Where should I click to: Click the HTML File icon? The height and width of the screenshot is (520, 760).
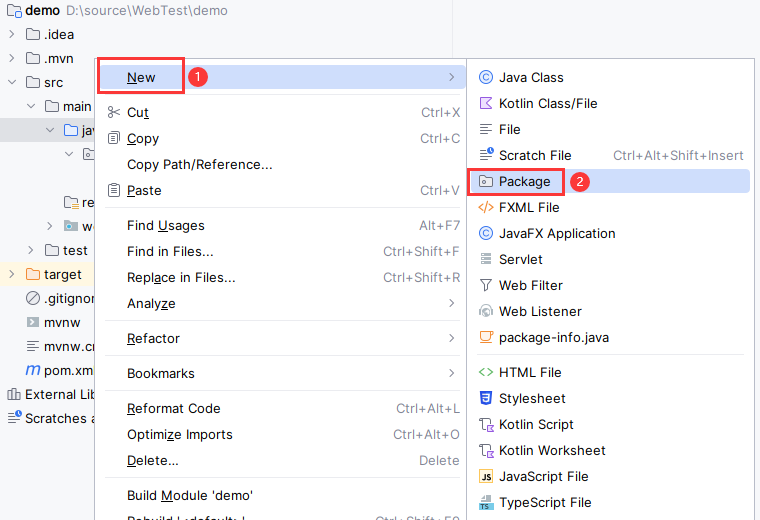coord(486,373)
